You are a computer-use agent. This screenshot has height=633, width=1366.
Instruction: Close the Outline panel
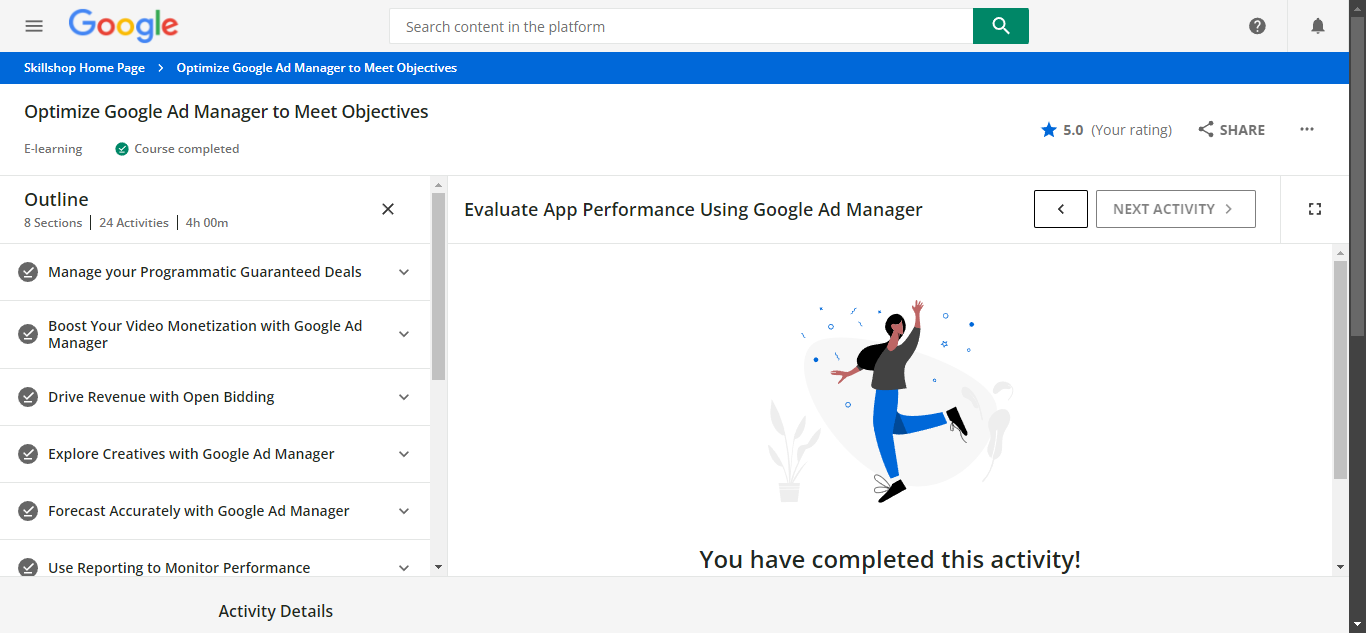388,209
